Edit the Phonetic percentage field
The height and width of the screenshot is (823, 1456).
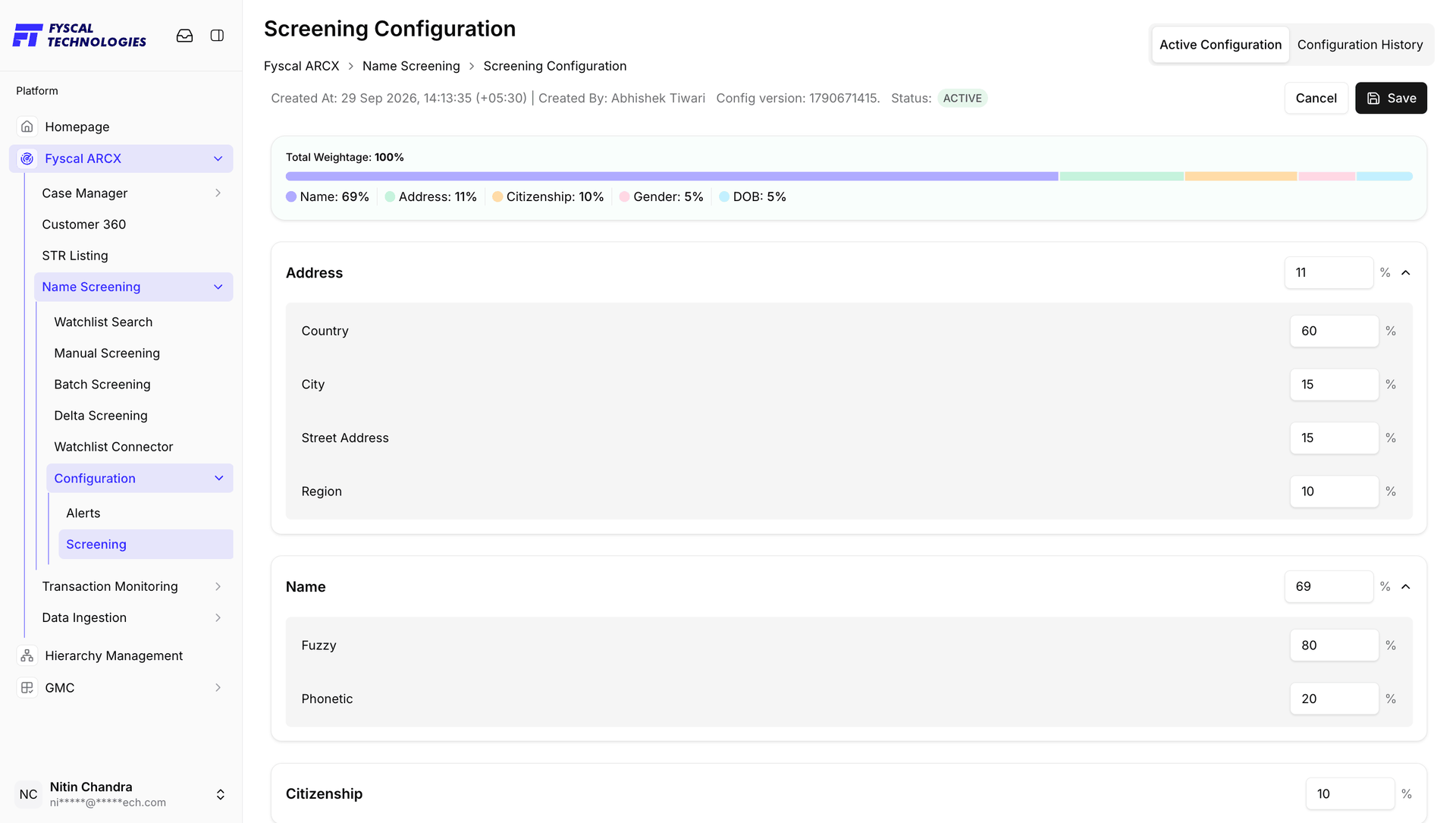1334,699
